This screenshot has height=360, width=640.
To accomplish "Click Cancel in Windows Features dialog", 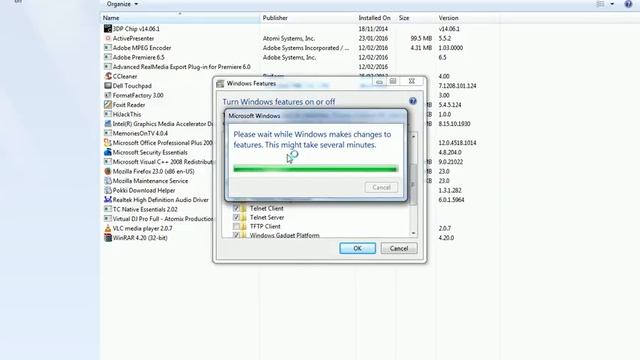I will coord(399,248).
